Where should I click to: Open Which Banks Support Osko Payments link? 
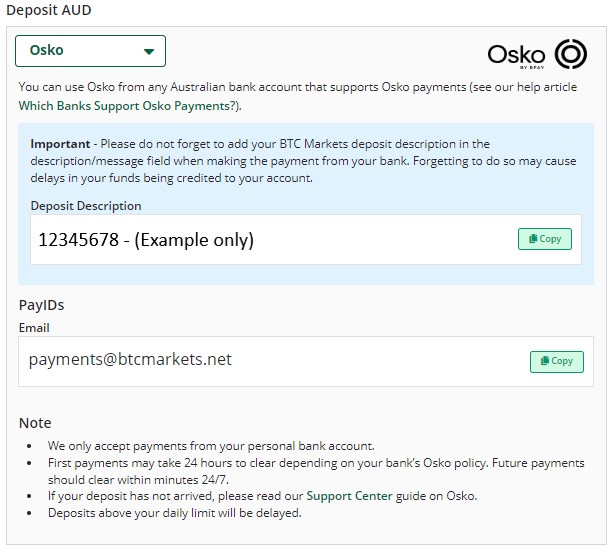128,106
